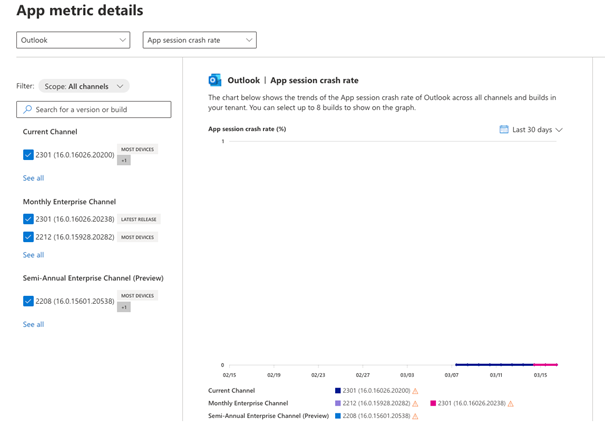Click See all under Monthly Enterprise Channel
Viewport: 605px width, 429px height.
(x=33, y=255)
